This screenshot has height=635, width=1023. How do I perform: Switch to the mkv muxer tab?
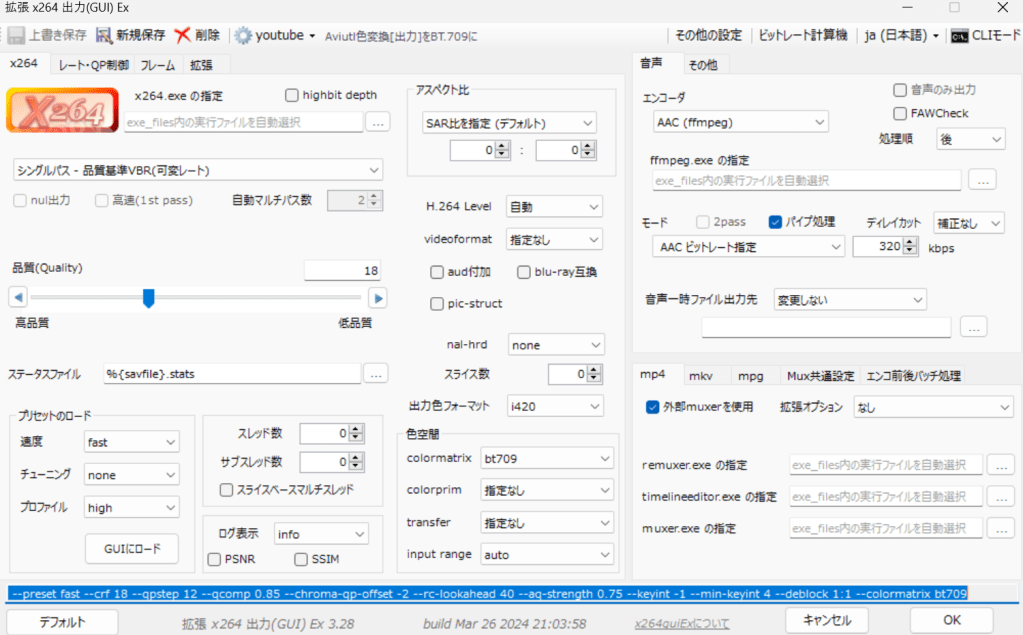[700, 376]
